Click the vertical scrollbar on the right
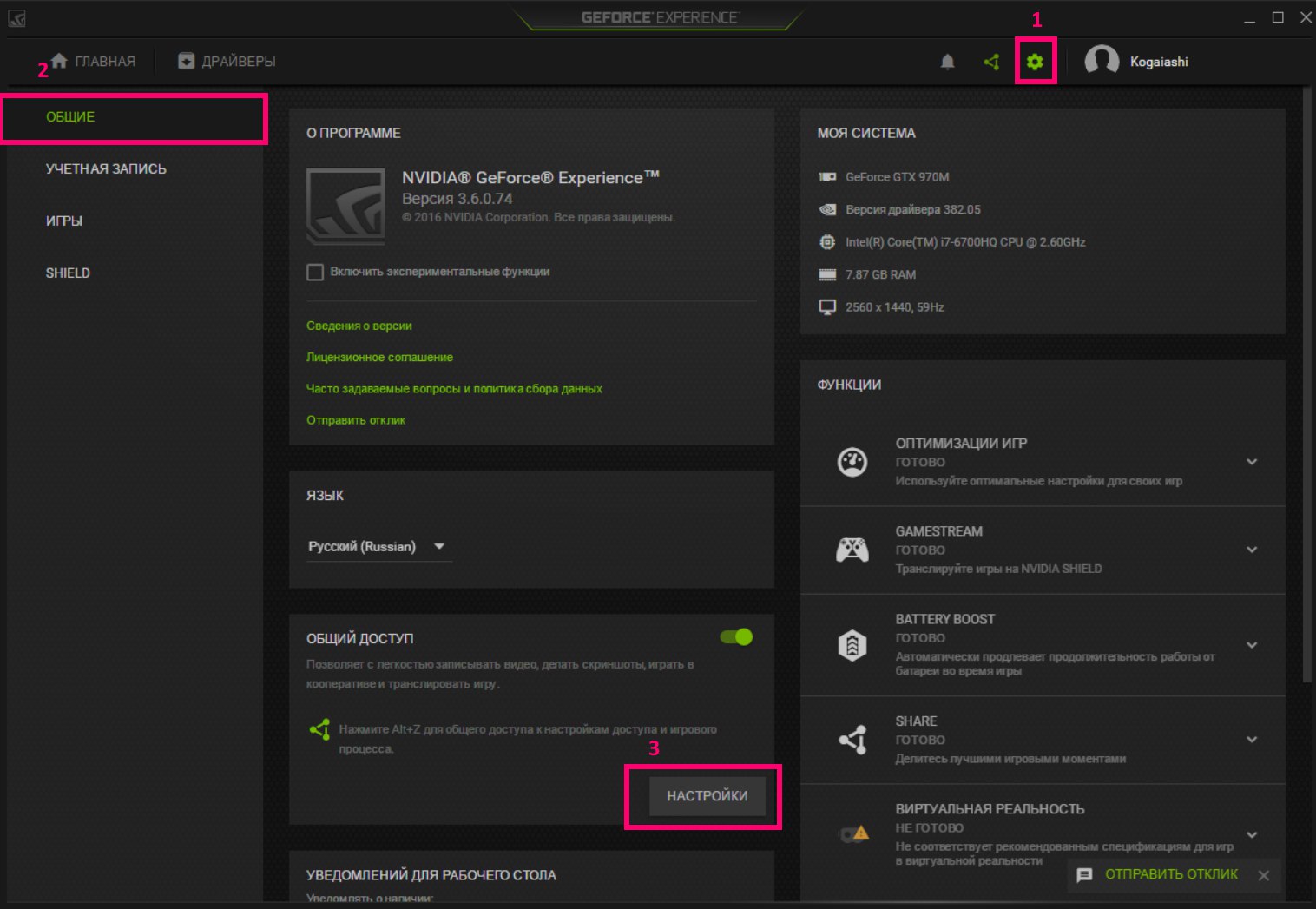The image size is (1316, 909). pos(1307,385)
